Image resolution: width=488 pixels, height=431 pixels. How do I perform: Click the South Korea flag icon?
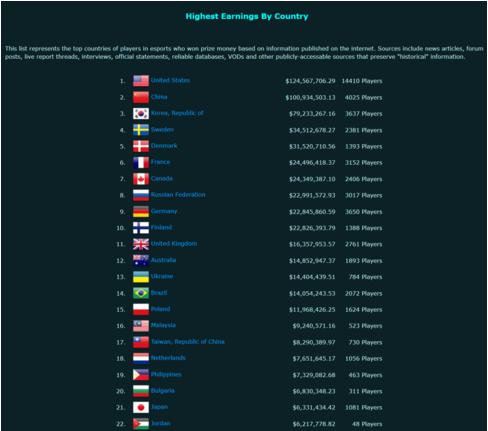pyautogui.click(x=141, y=114)
